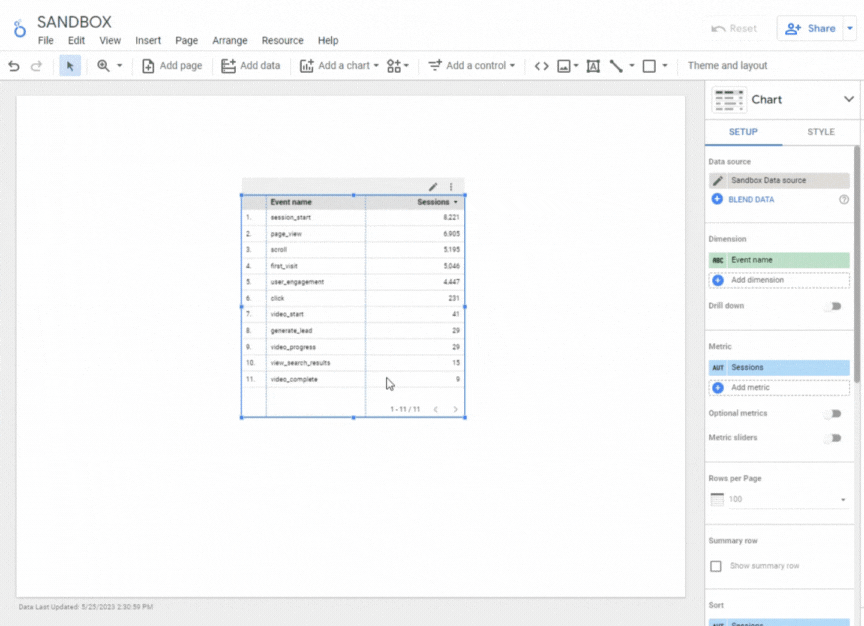Click the Add page toolbar icon
Screen dimensions: 864x626
point(148,66)
